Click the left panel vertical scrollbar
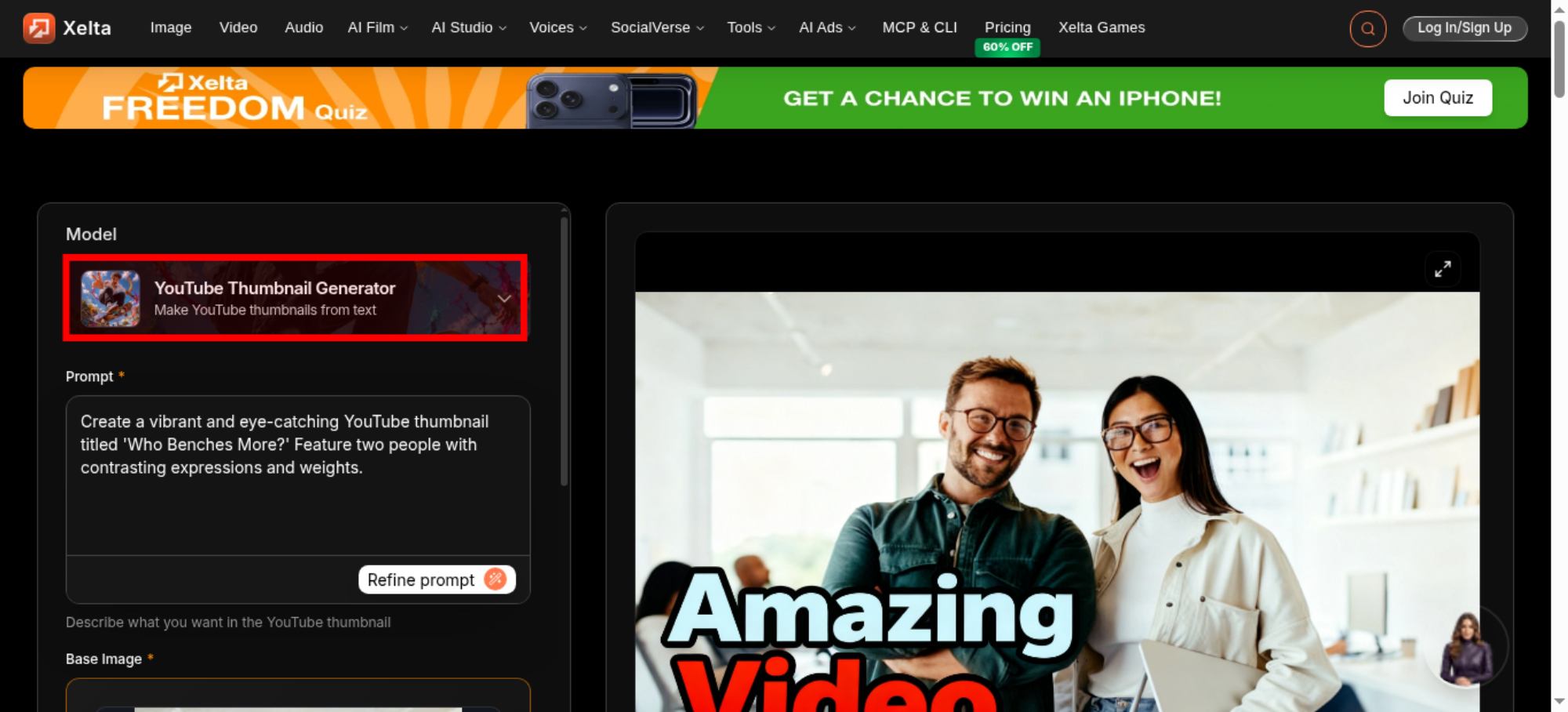The image size is (1568, 712). click(x=564, y=351)
